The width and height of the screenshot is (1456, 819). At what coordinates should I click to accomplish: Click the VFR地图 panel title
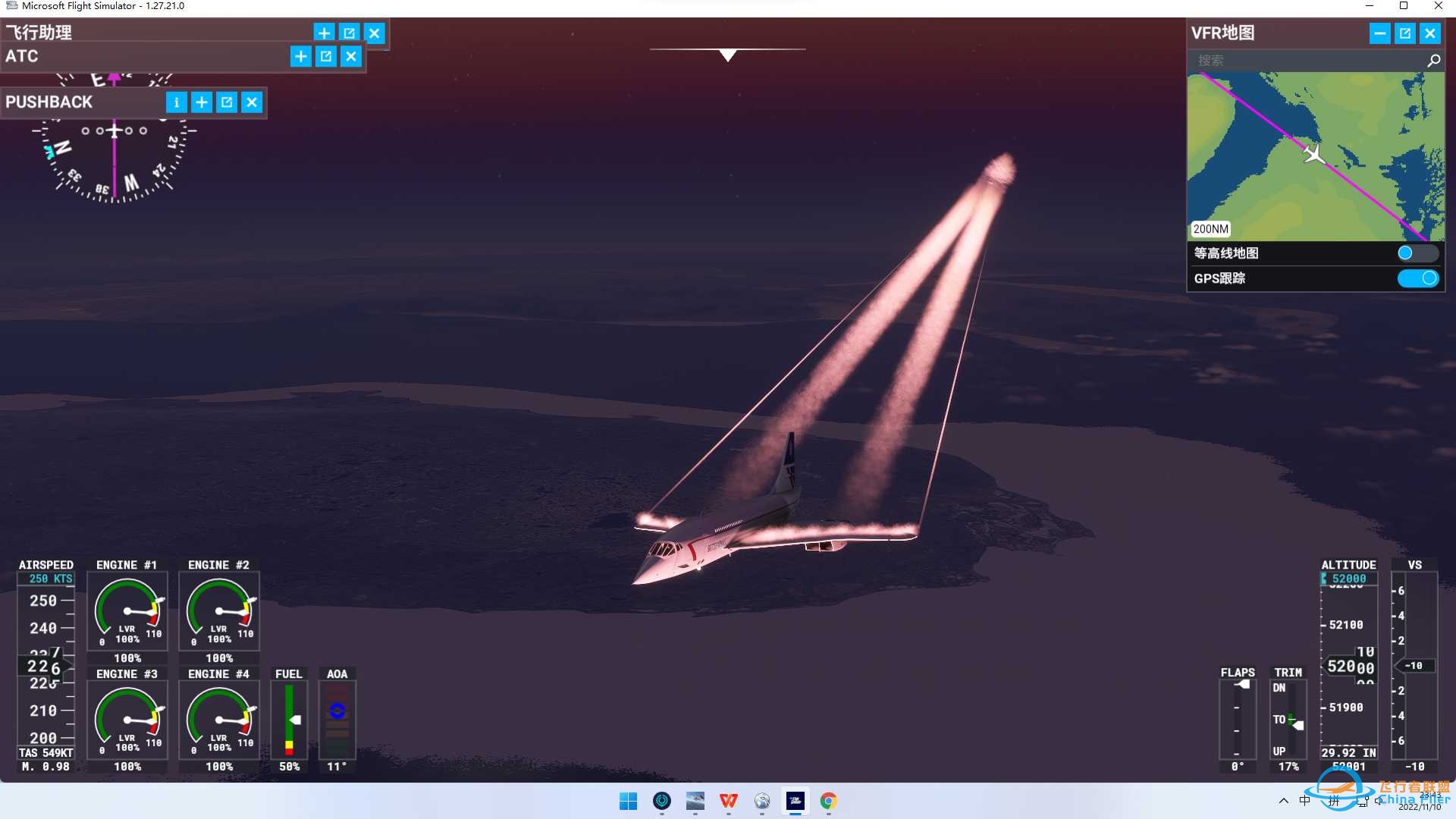pyautogui.click(x=1222, y=33)
